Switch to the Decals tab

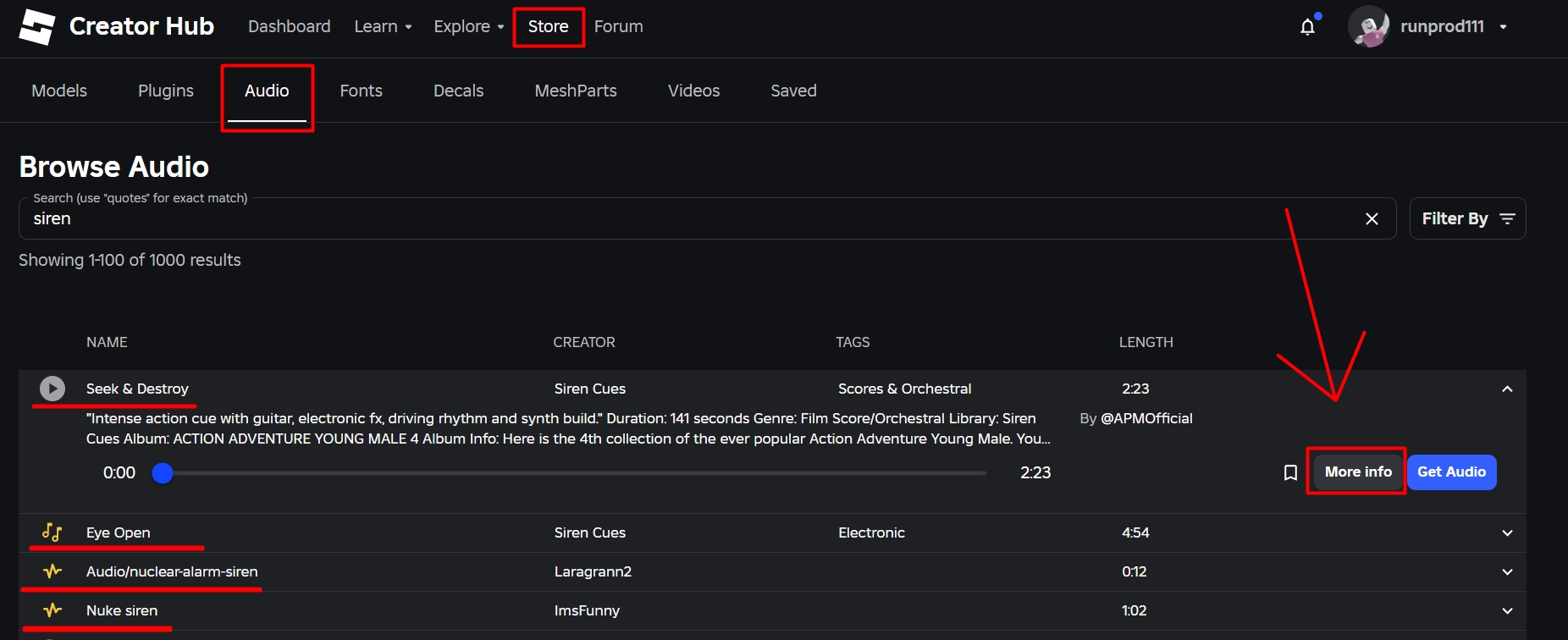point(458,91)
